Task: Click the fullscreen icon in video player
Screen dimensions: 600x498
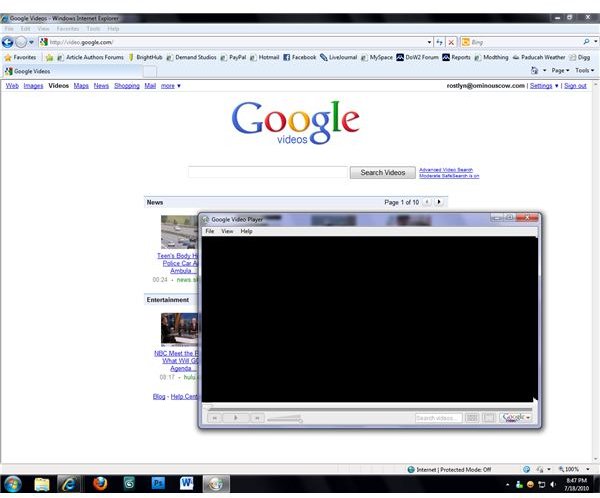Action: (x=489, y=417)
